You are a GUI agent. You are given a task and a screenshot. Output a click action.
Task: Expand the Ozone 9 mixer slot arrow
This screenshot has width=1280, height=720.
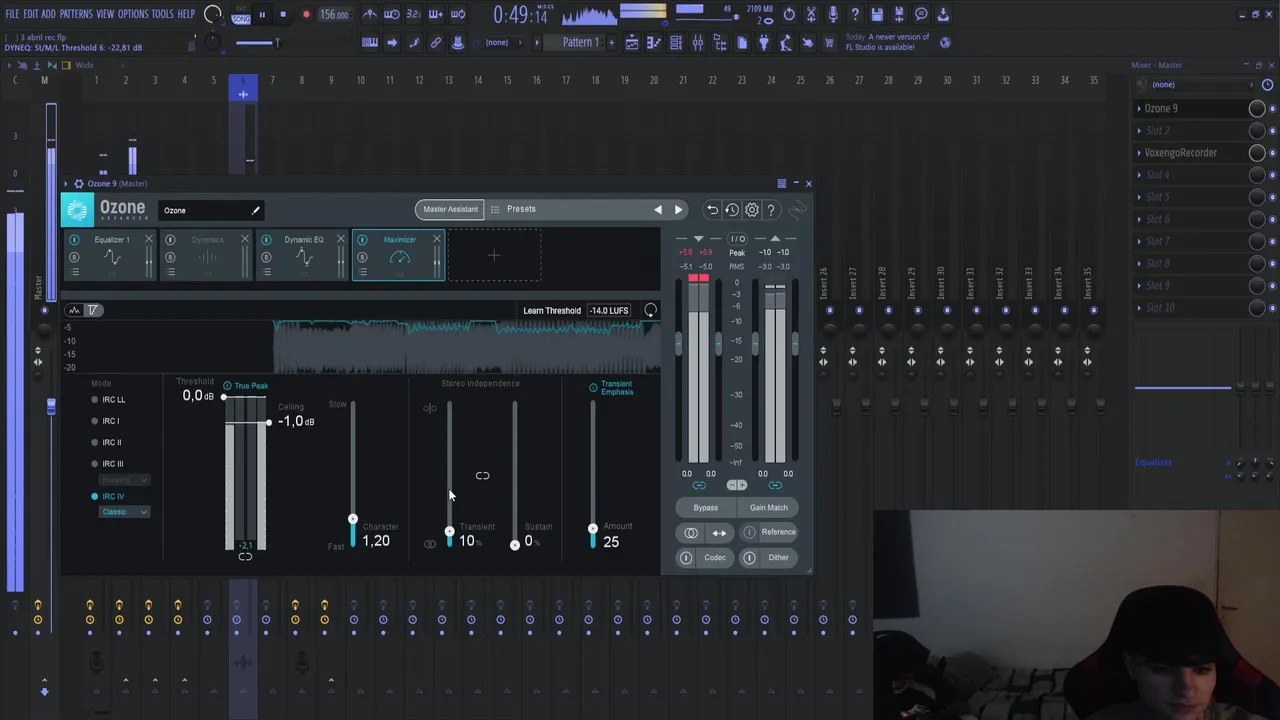coord(1139,108)
